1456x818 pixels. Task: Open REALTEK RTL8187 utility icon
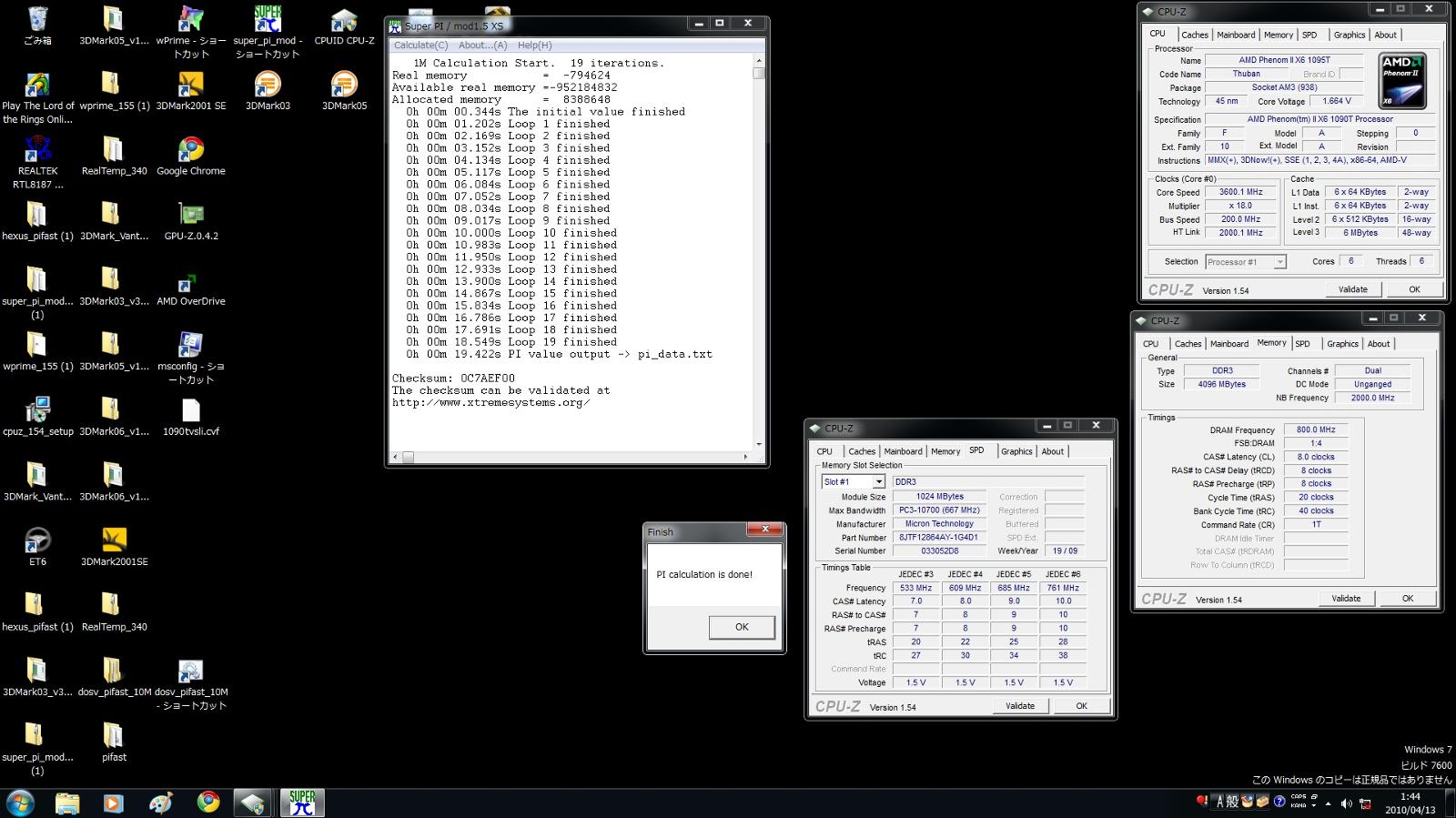point(37,163)
